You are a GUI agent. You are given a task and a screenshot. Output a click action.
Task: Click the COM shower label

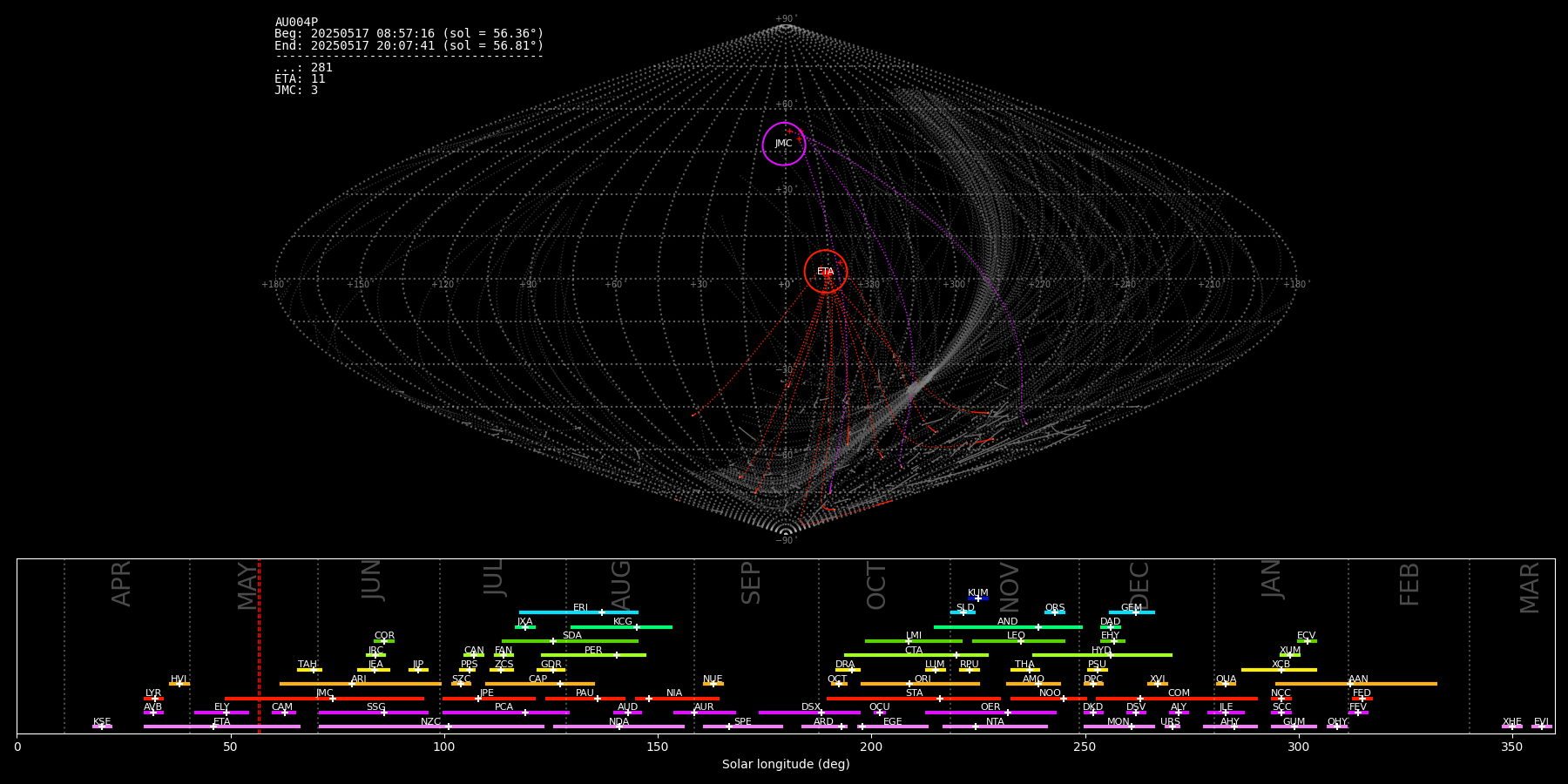1179,693
